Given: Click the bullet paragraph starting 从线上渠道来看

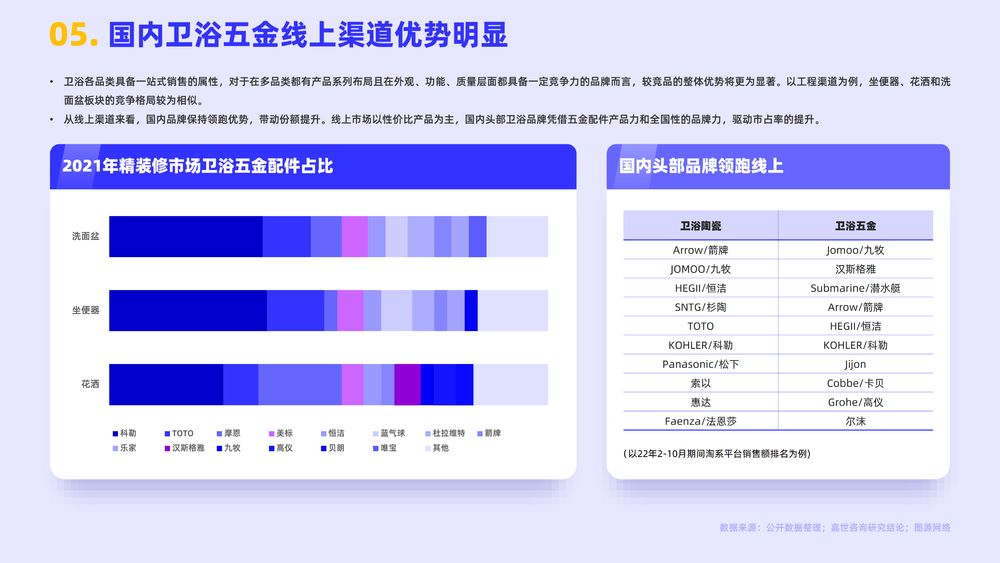Looking at the screenshot, I should click(x=443, y=120).
